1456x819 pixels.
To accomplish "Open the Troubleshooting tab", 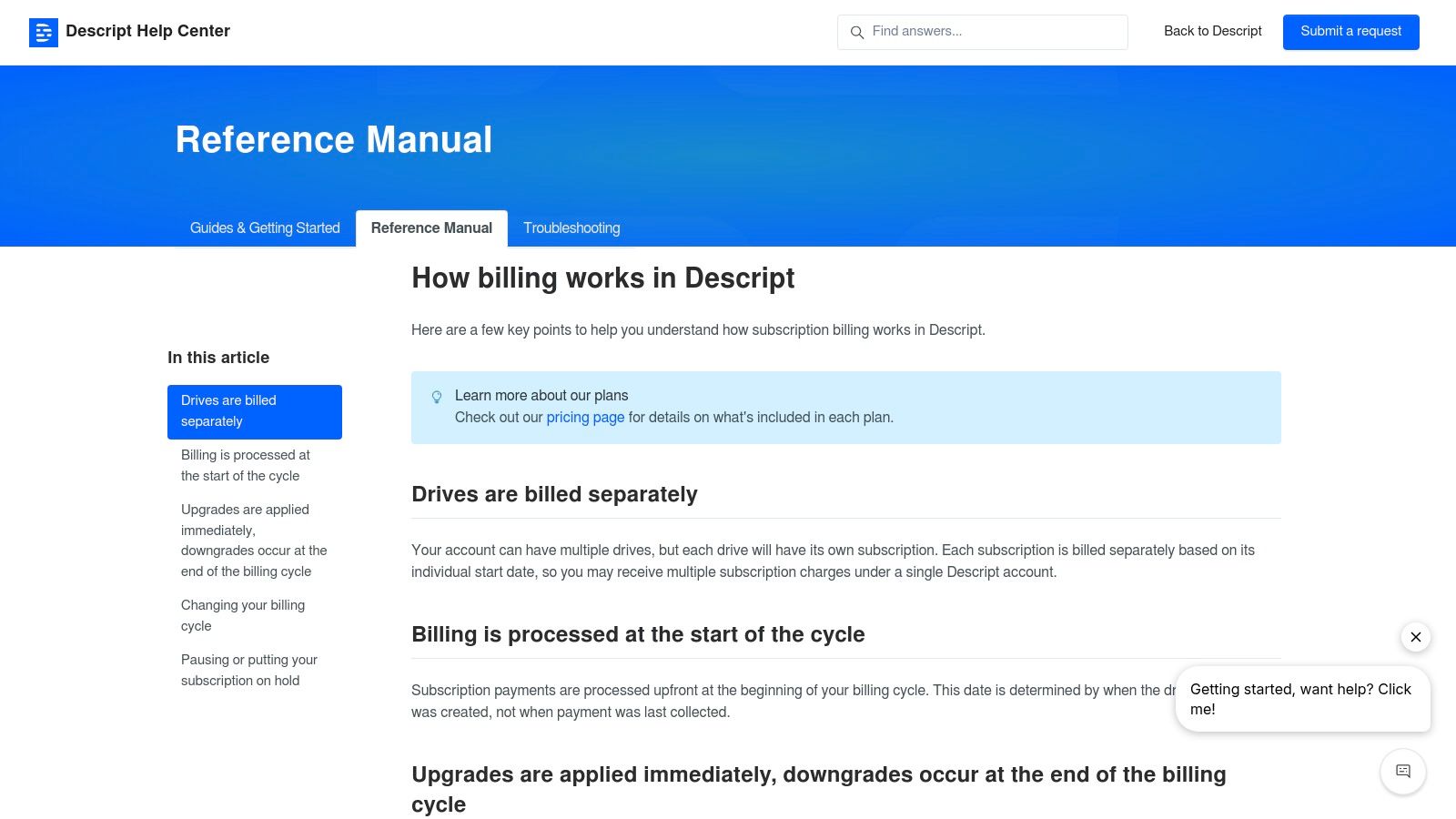I will 571,228.
